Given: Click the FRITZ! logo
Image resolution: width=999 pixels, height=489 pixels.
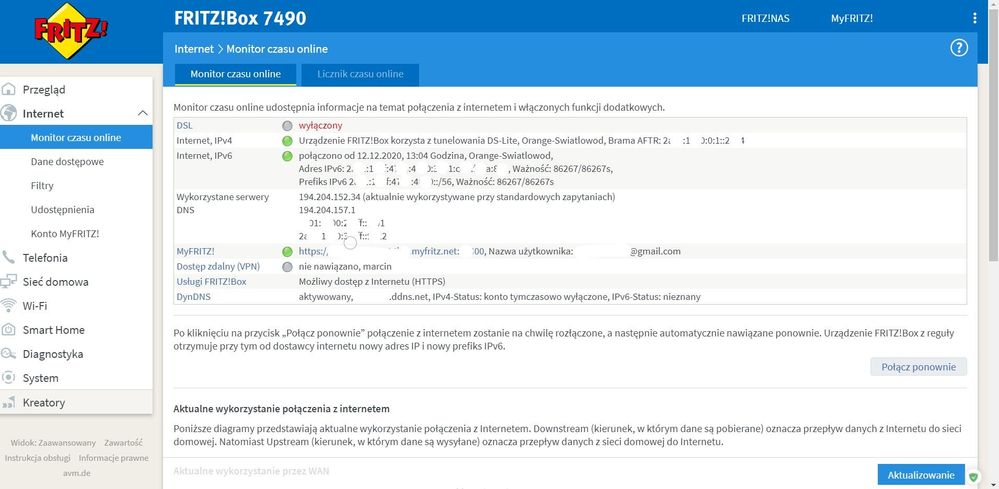Looking at the screenshot, I should tap(71, 31).
